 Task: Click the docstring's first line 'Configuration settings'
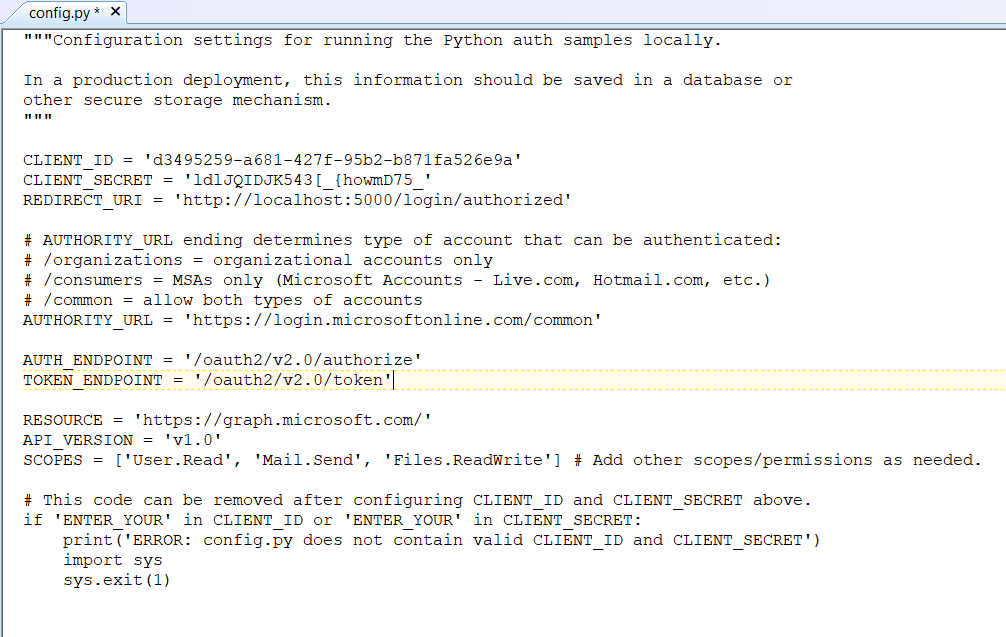(370, 40)
